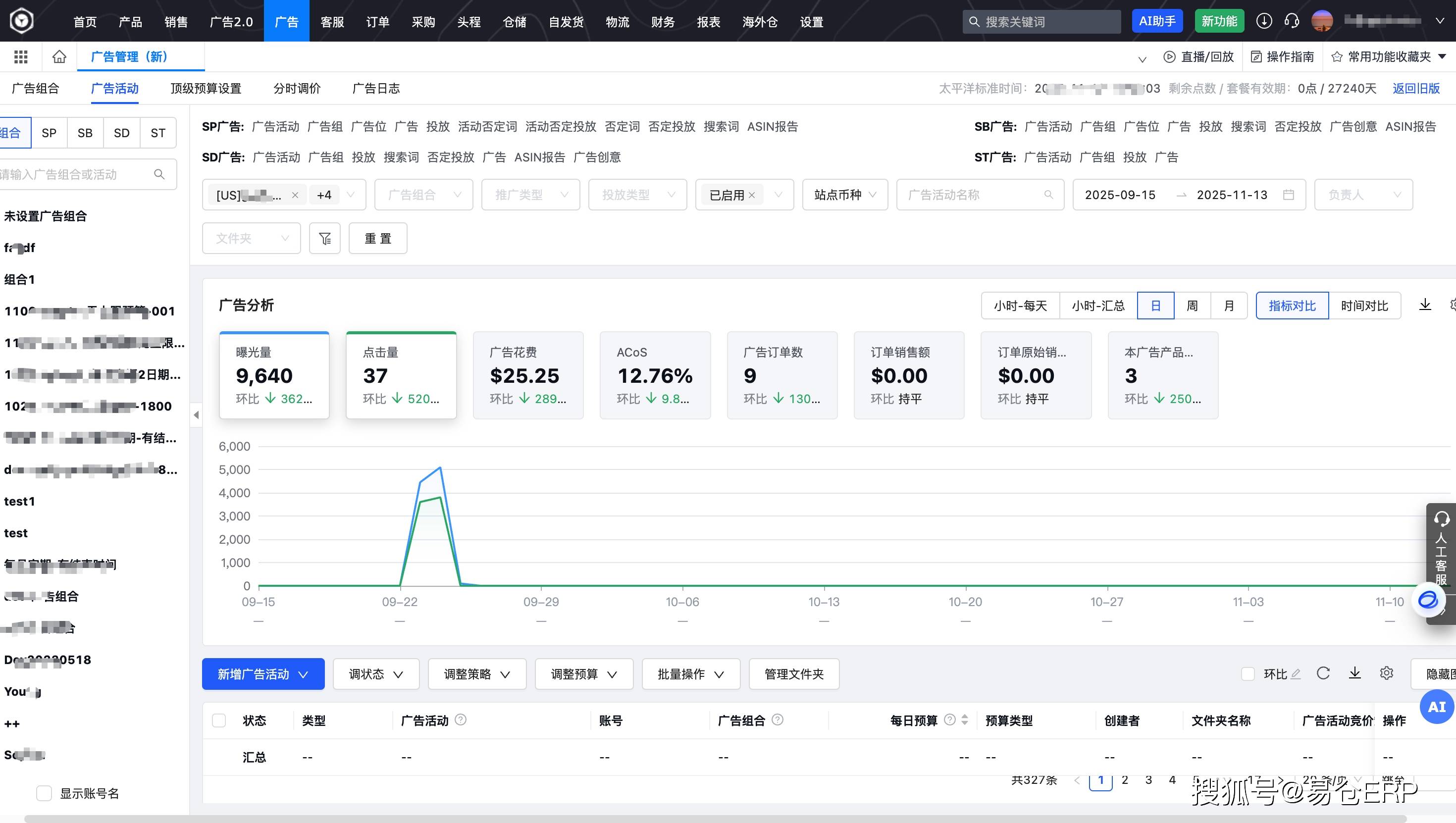Select the ACoS metric card
The image size is (1456, 823).
tap(655, 375)
